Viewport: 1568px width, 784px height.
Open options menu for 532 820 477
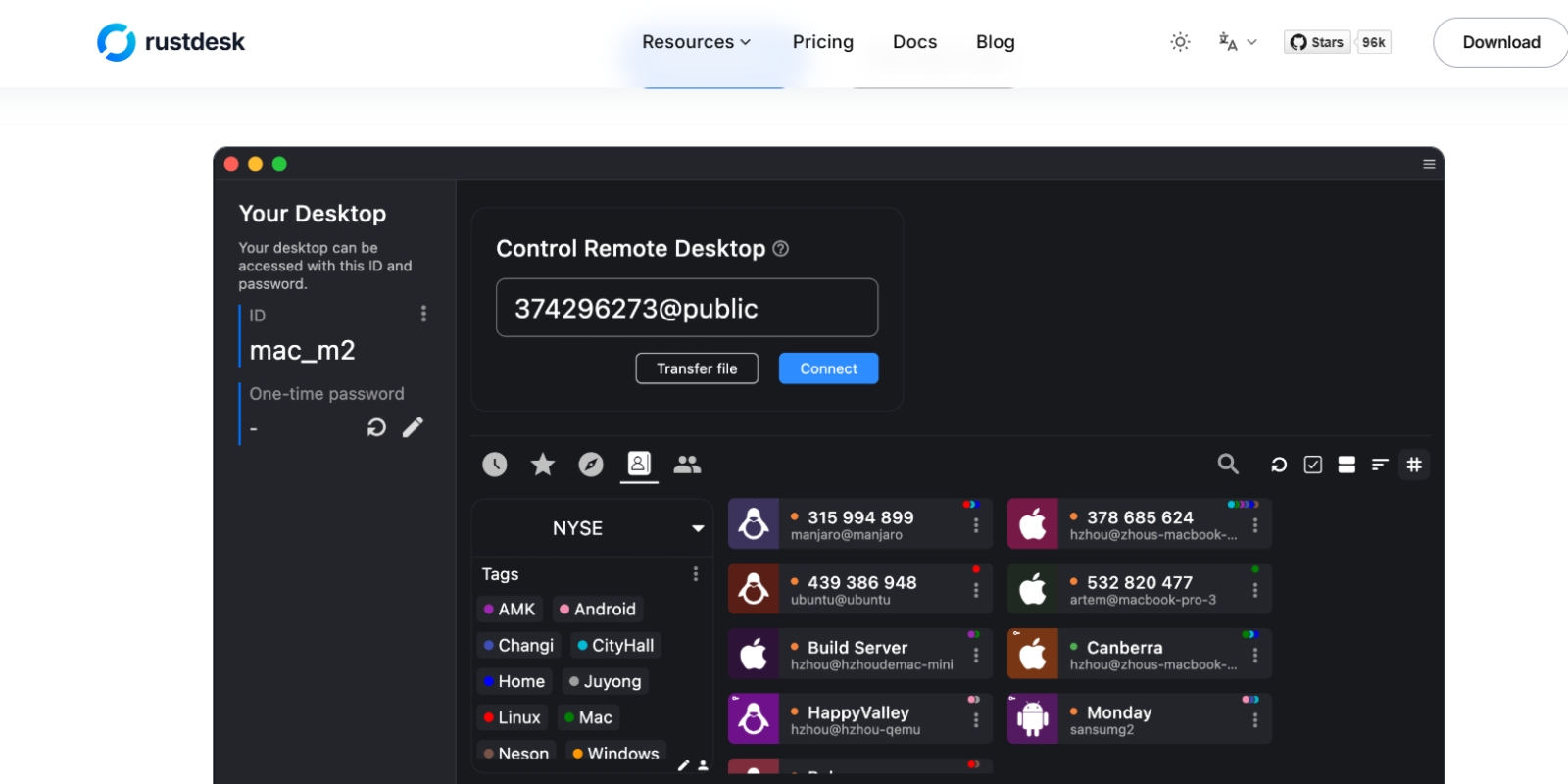(1255, 590)
